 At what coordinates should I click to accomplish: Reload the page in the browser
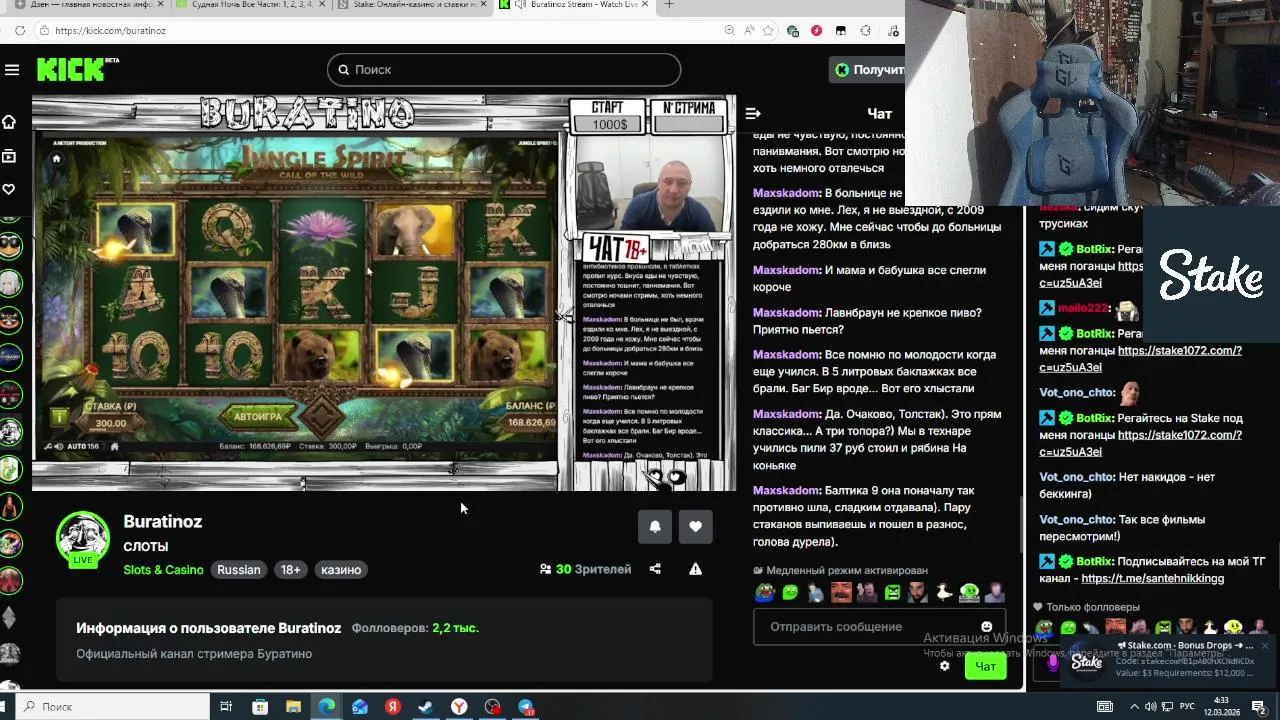tap(20, 31)
